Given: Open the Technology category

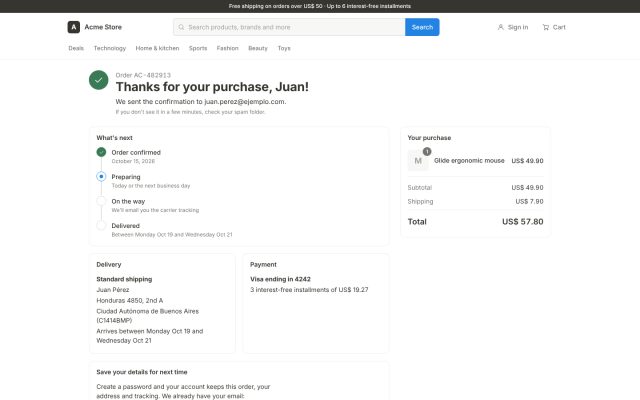Looking at the screenshot, I should (x=110, y=48).
